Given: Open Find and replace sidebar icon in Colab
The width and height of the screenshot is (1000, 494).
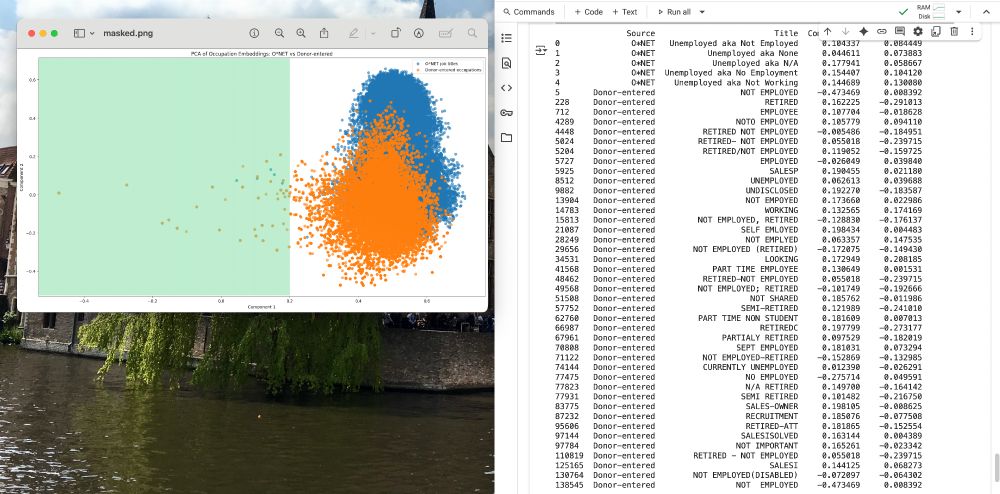Looking at the screenshot, I should tap(506, 63).
